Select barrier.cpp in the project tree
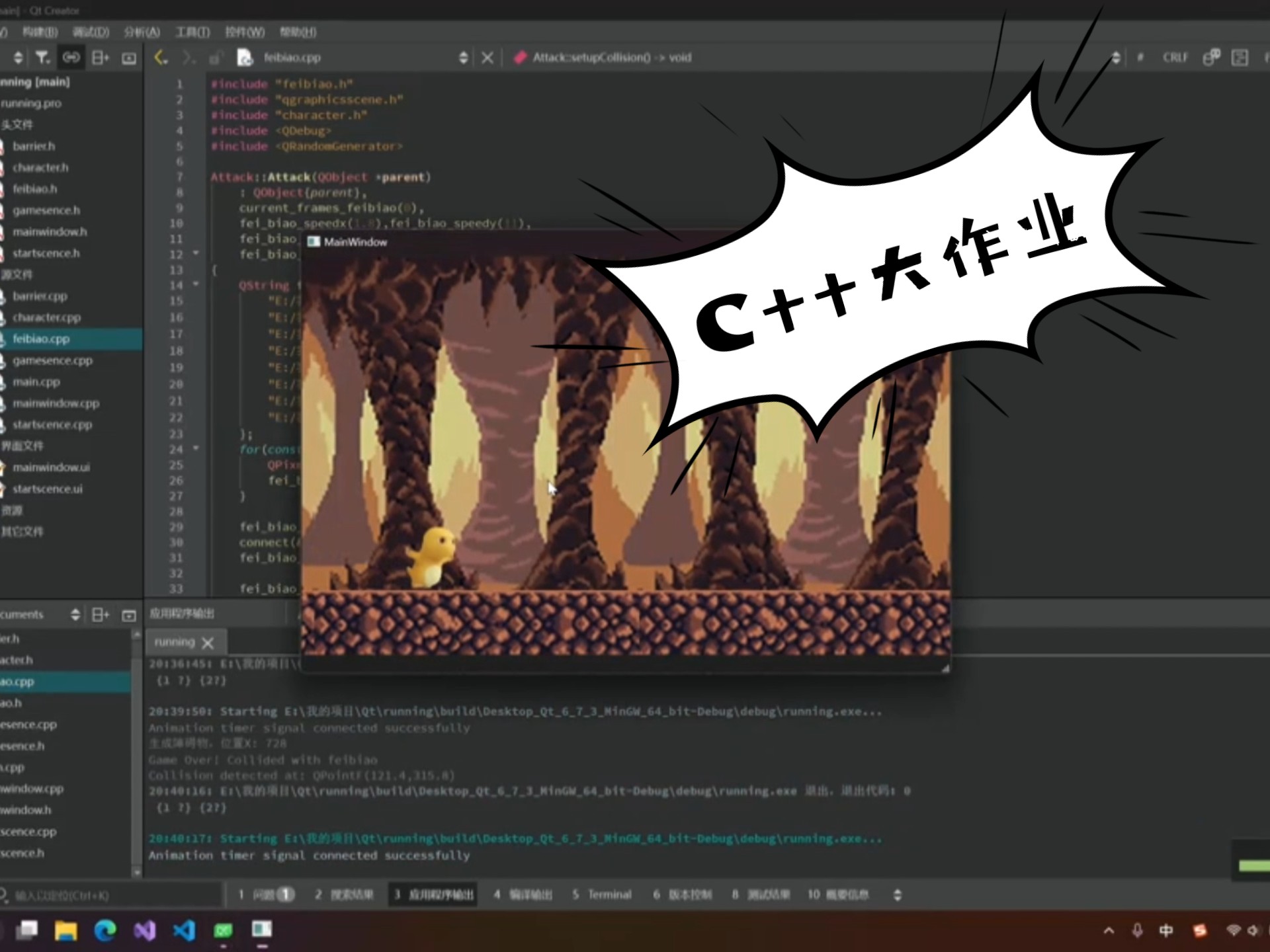1270x952 pixels. point(40,296)
